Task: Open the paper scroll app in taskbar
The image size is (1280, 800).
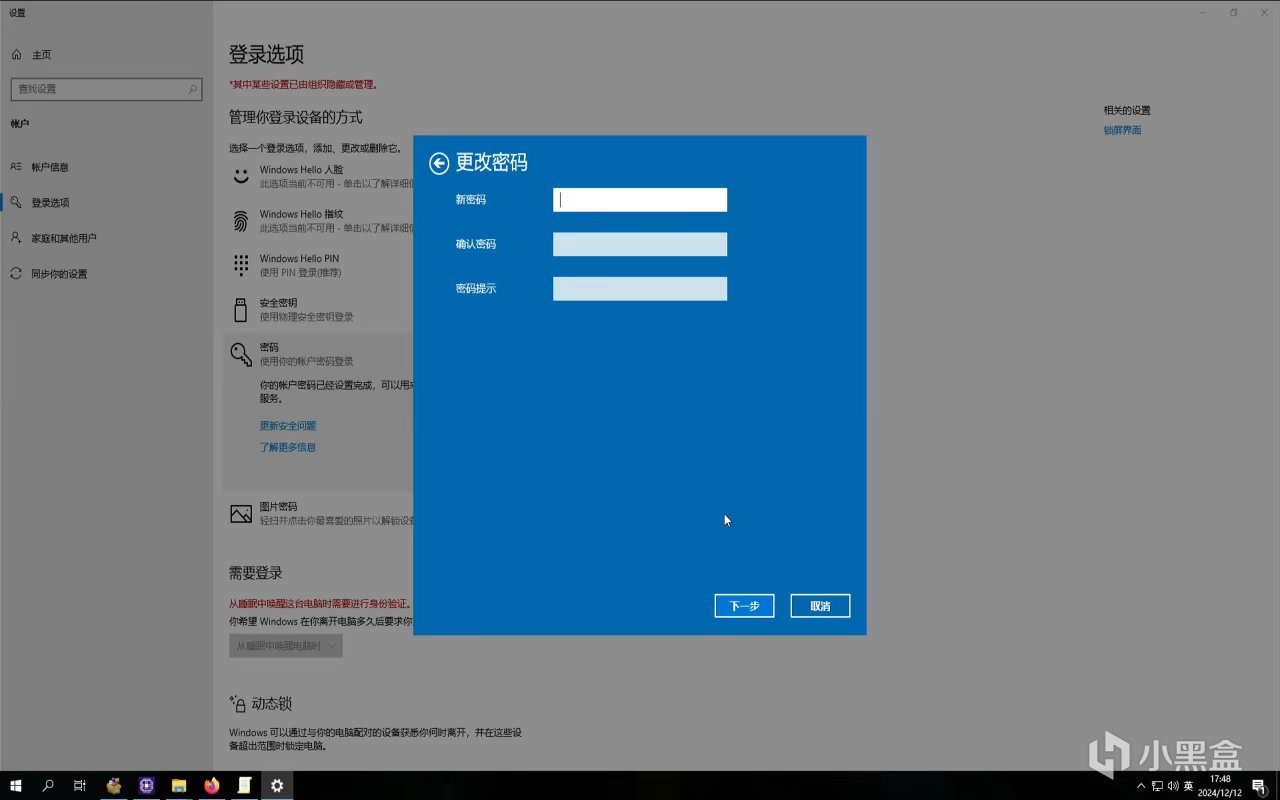Action: [x=244, y=786]
